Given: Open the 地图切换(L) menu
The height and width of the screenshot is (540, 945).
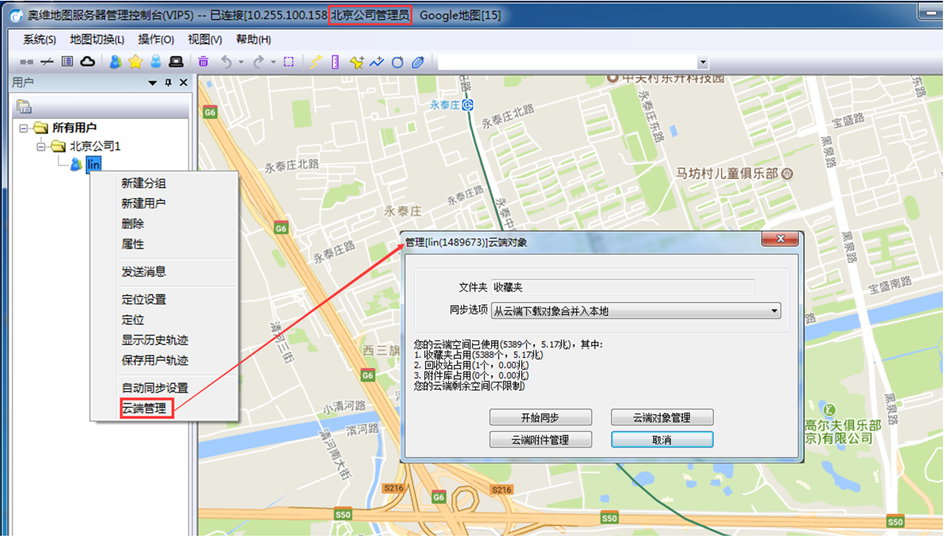Looking at the screenshot, I should (x=97, y=40).
